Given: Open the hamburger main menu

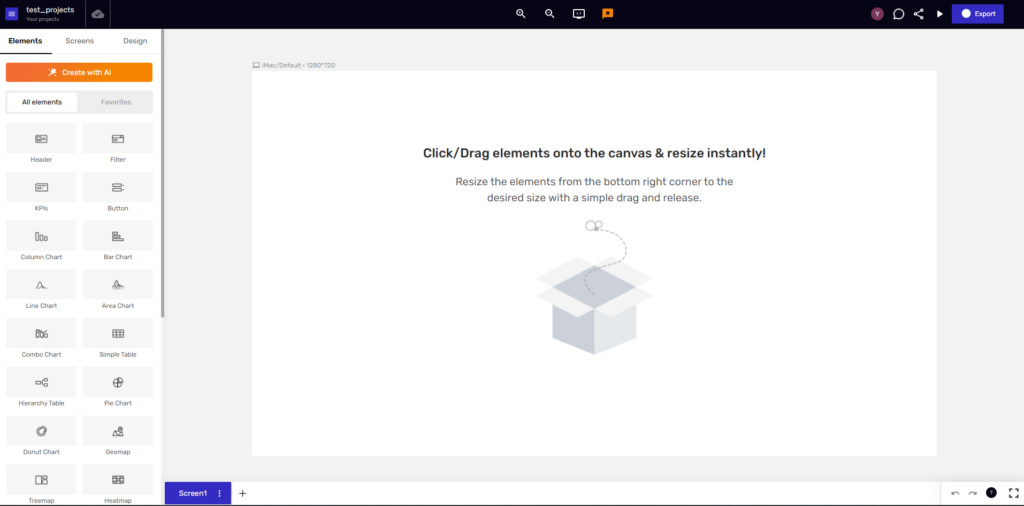Looking at the screenshot, I should click(12, 14).
